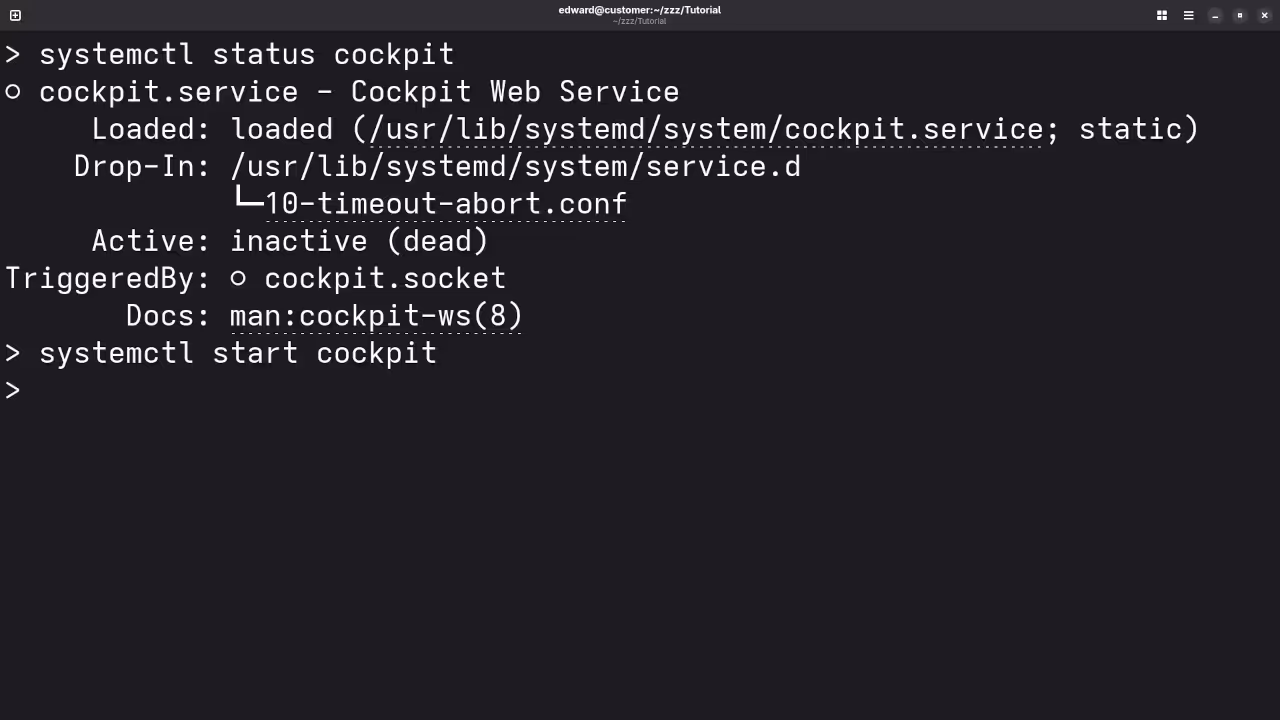Click the 'systemctl status cockpit' command text
The height and width of the screenshot is (720, 1280).
[x=246, y=54]
